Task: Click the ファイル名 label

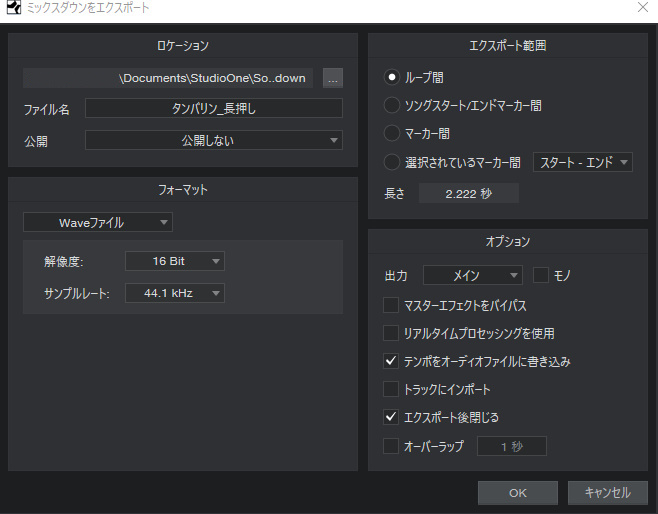Action: (x=47, y=110)
